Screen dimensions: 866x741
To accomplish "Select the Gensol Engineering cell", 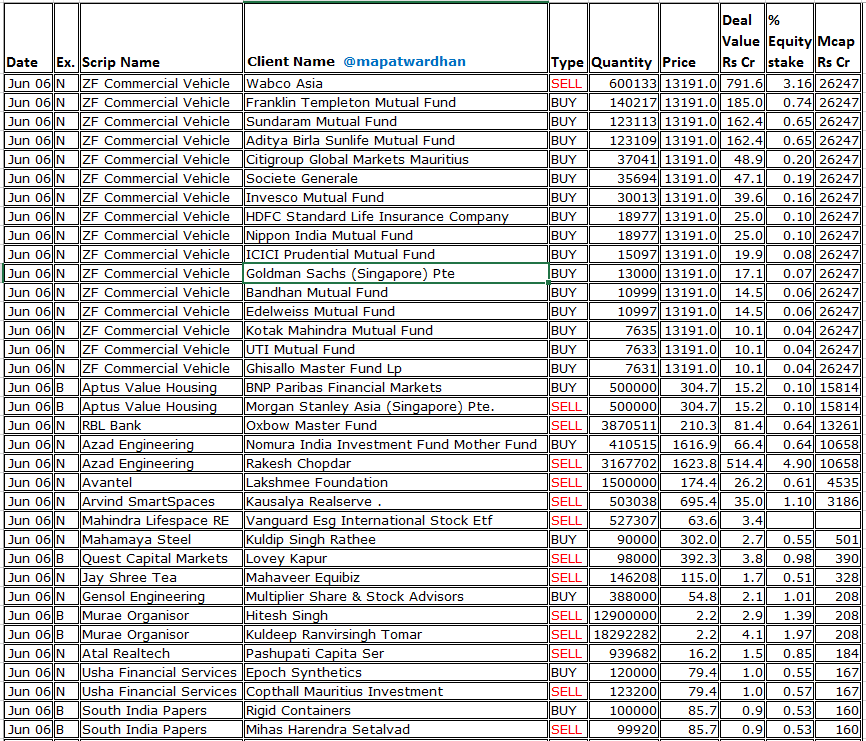I will tap(161, 597).
